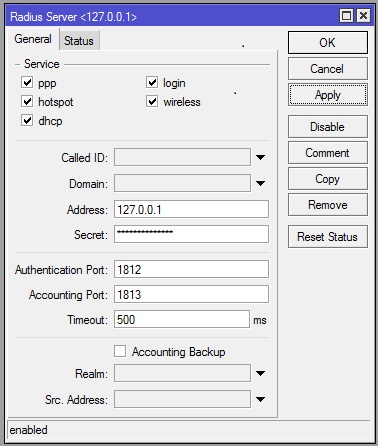Enable the Accounting Backup checkbox
378x446 pixels.
coord(120,351)
